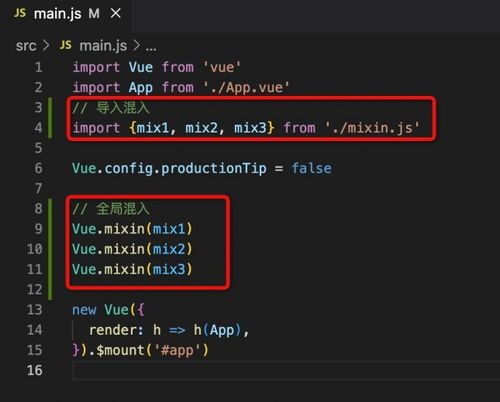
Task: Open main.js breadcrumb segment
Action: coord(103,46)
